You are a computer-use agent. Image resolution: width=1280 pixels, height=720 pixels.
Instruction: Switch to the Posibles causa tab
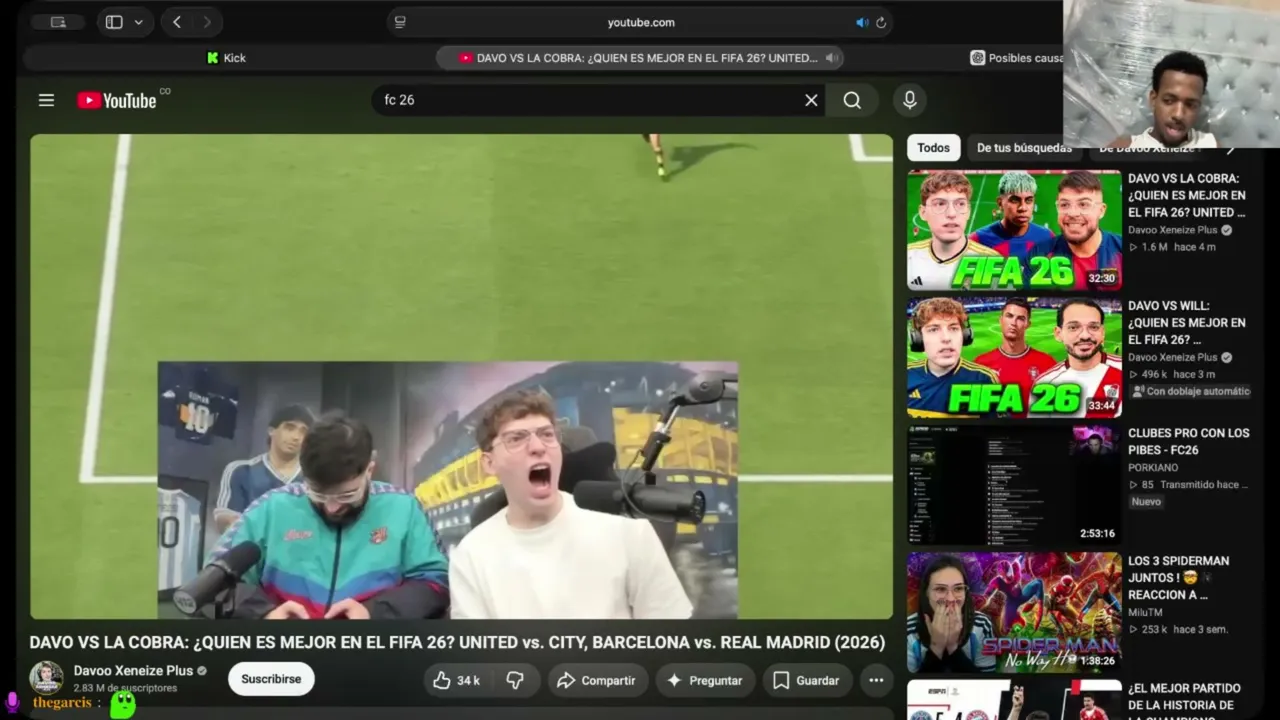coord(1016,58)
